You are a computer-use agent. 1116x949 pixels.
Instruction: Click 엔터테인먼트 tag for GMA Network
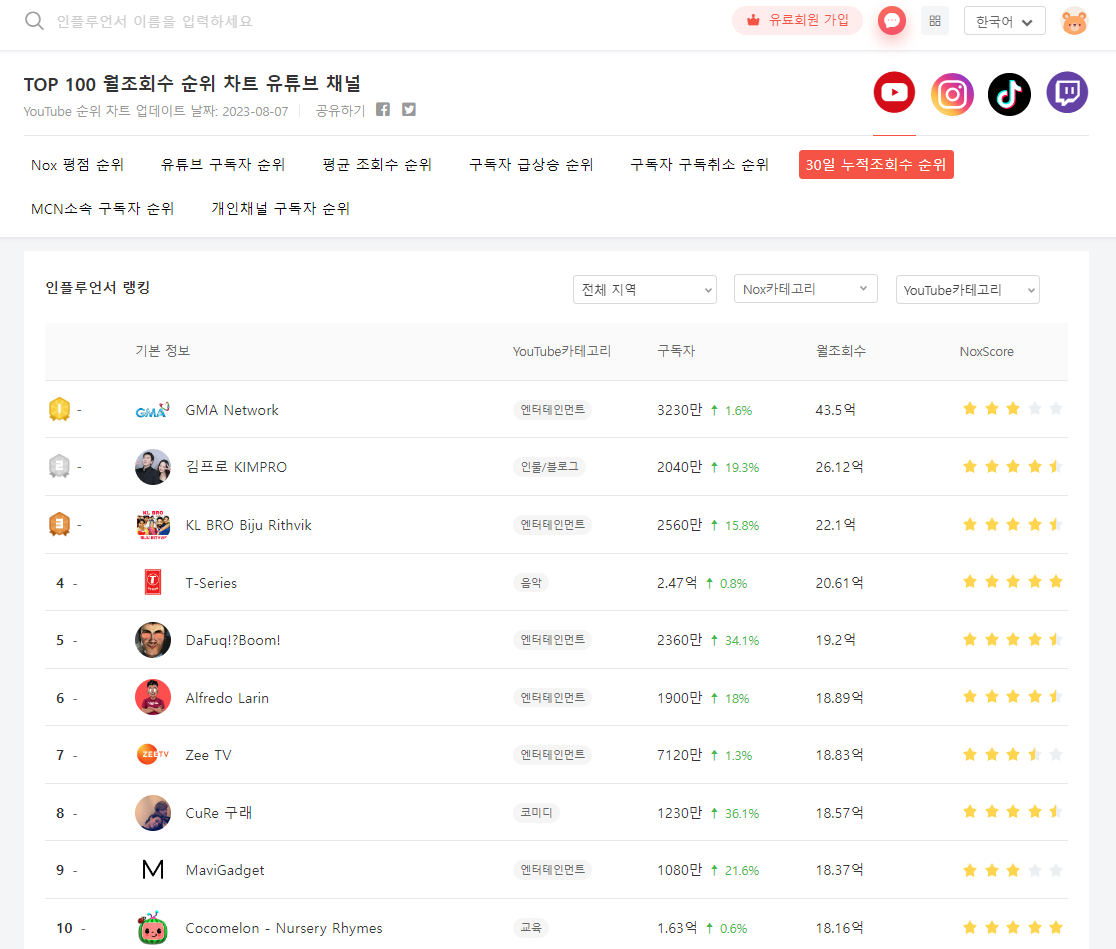(552, 410)
